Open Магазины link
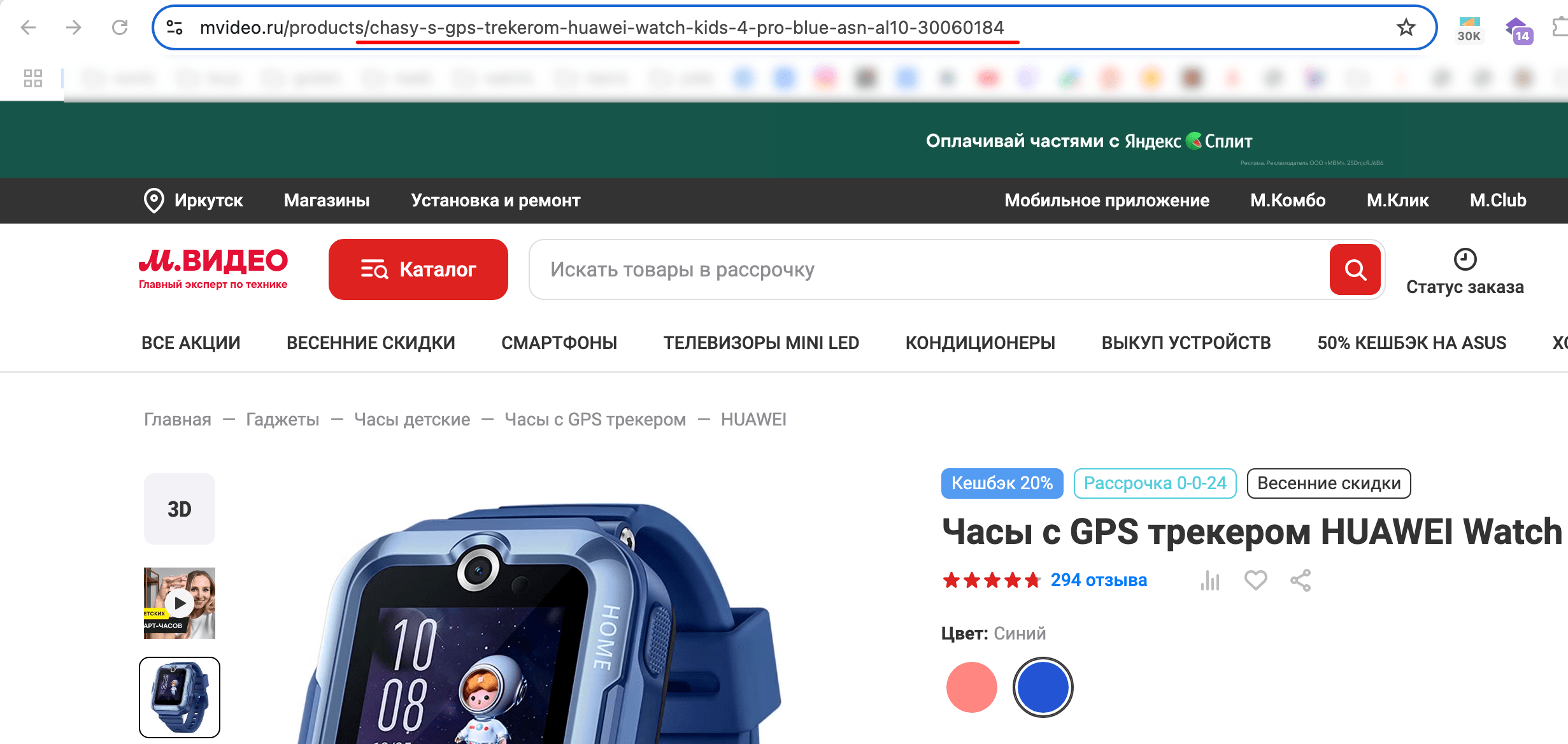The image size is (1568, 744). pyautogui.click(x=327, y=201)
